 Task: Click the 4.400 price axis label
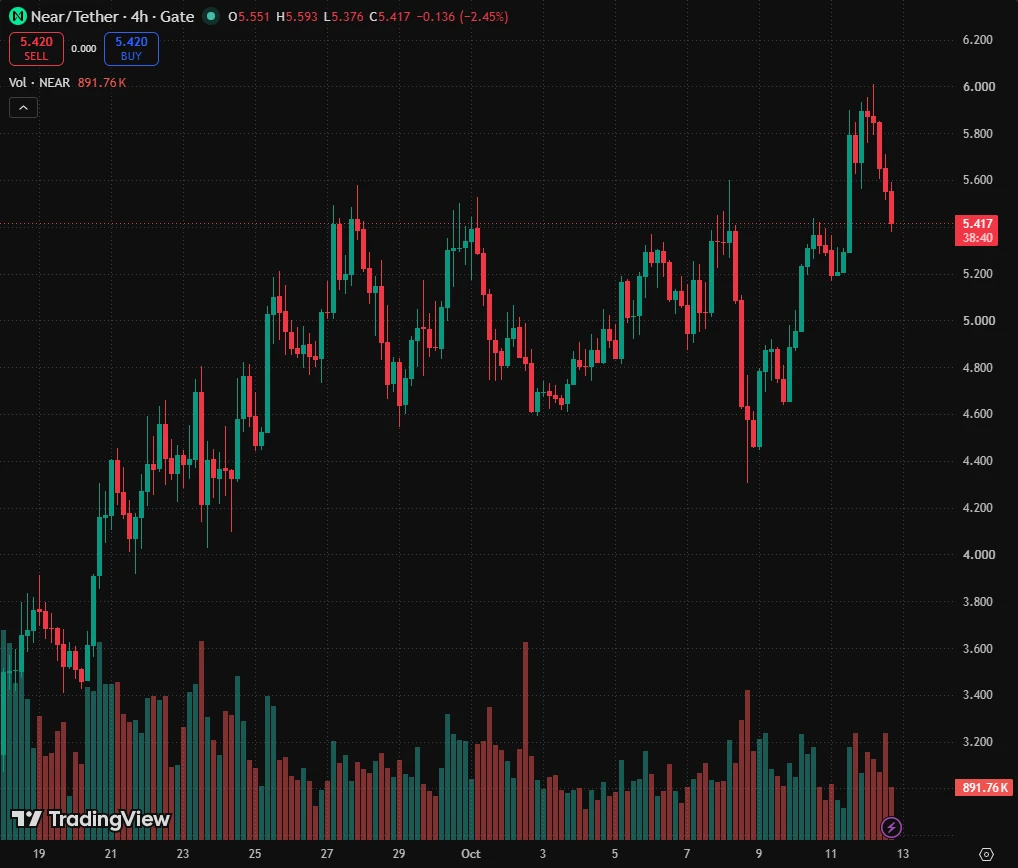click(x=978, y=460)
